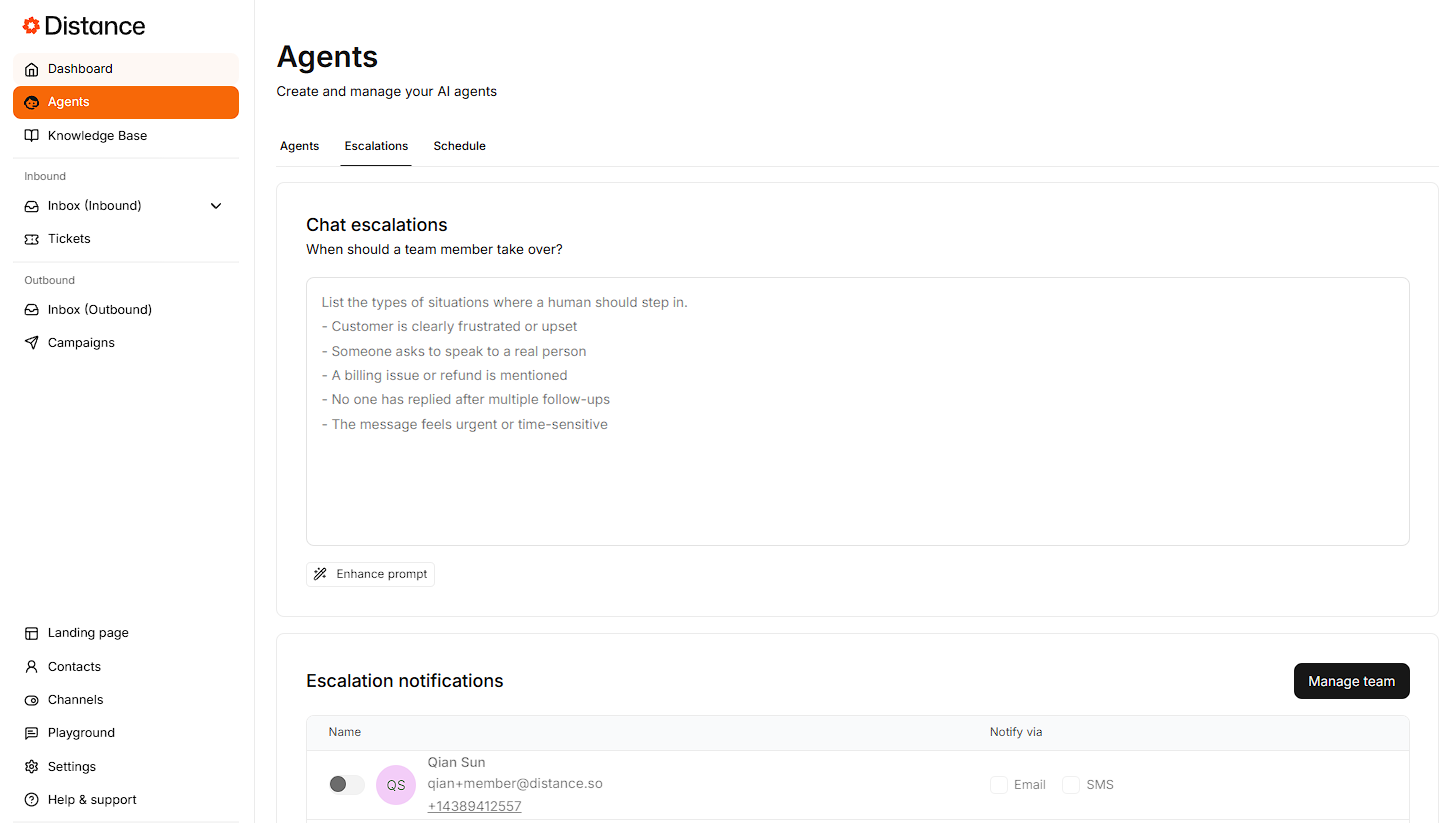The width and height of the screenshot is (1452, 823).
Task: Click the Manage team button
Action: point(1351,681)
